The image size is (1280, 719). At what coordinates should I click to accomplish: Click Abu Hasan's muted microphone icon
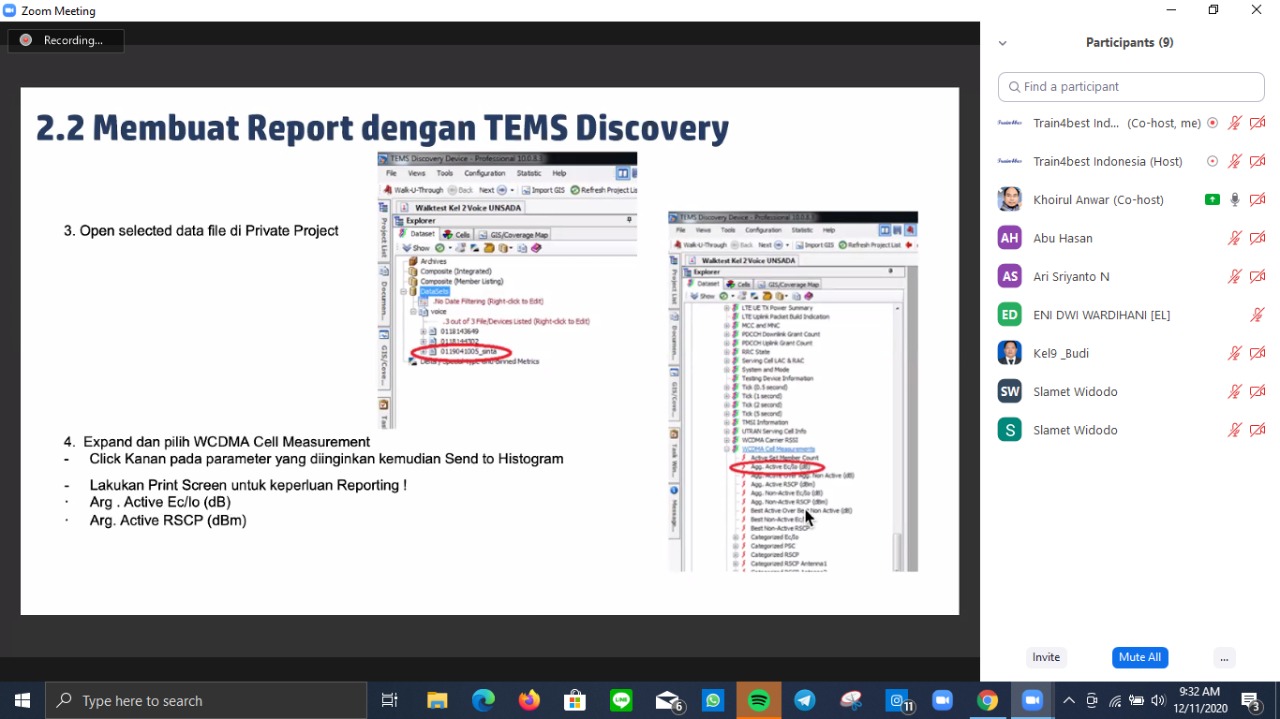(x=1235, y=238)
